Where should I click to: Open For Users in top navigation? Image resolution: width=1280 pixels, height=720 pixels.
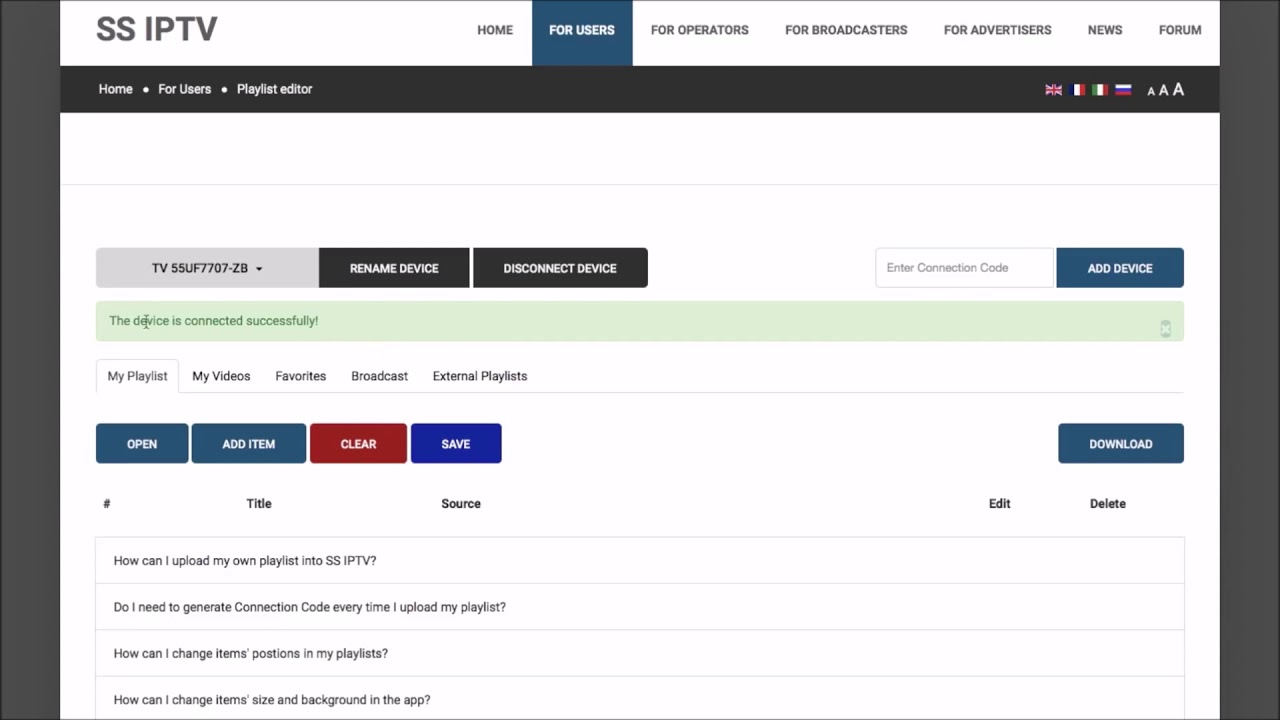[x=582, y=30]
